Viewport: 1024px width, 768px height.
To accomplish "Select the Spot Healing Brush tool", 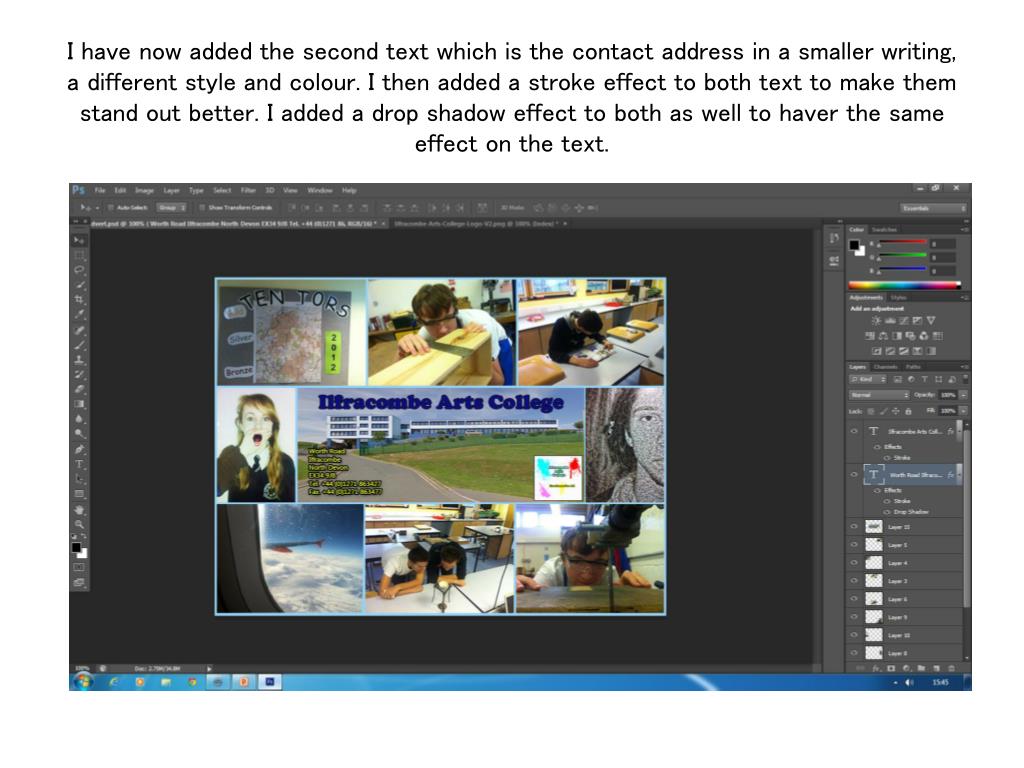I will coord(79,330).
